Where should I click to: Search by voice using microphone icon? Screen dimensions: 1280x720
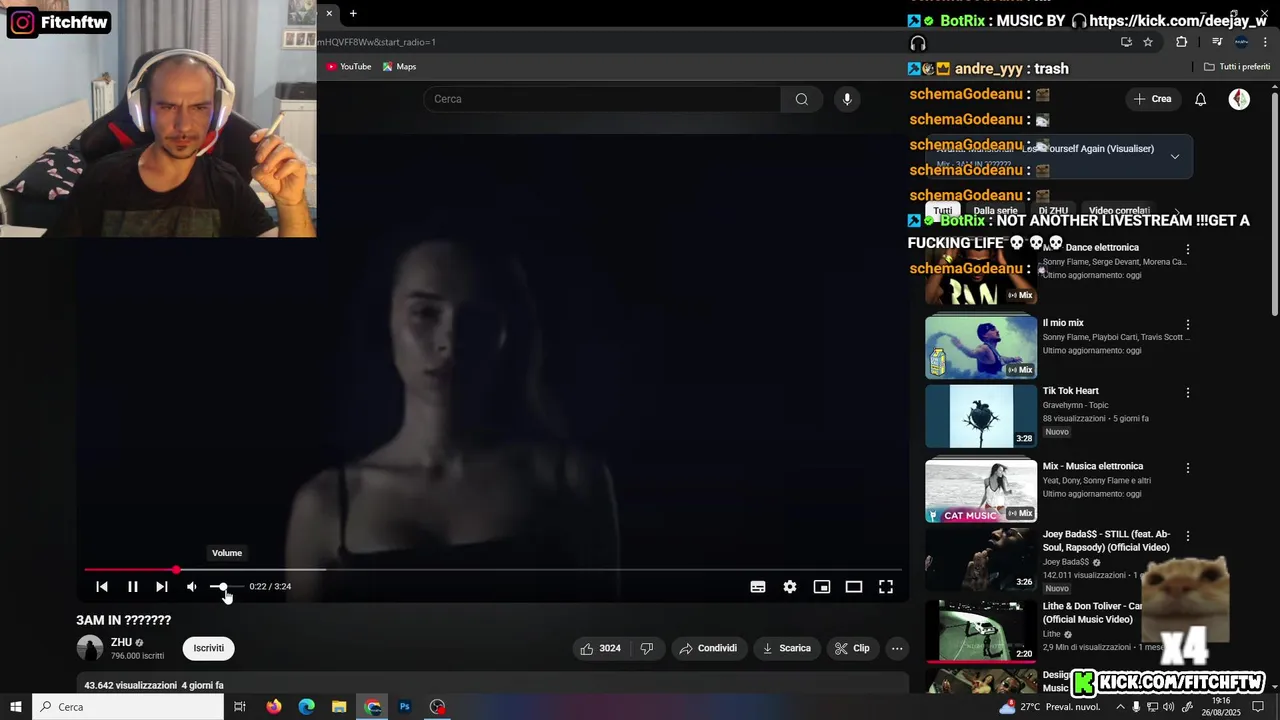847,99
